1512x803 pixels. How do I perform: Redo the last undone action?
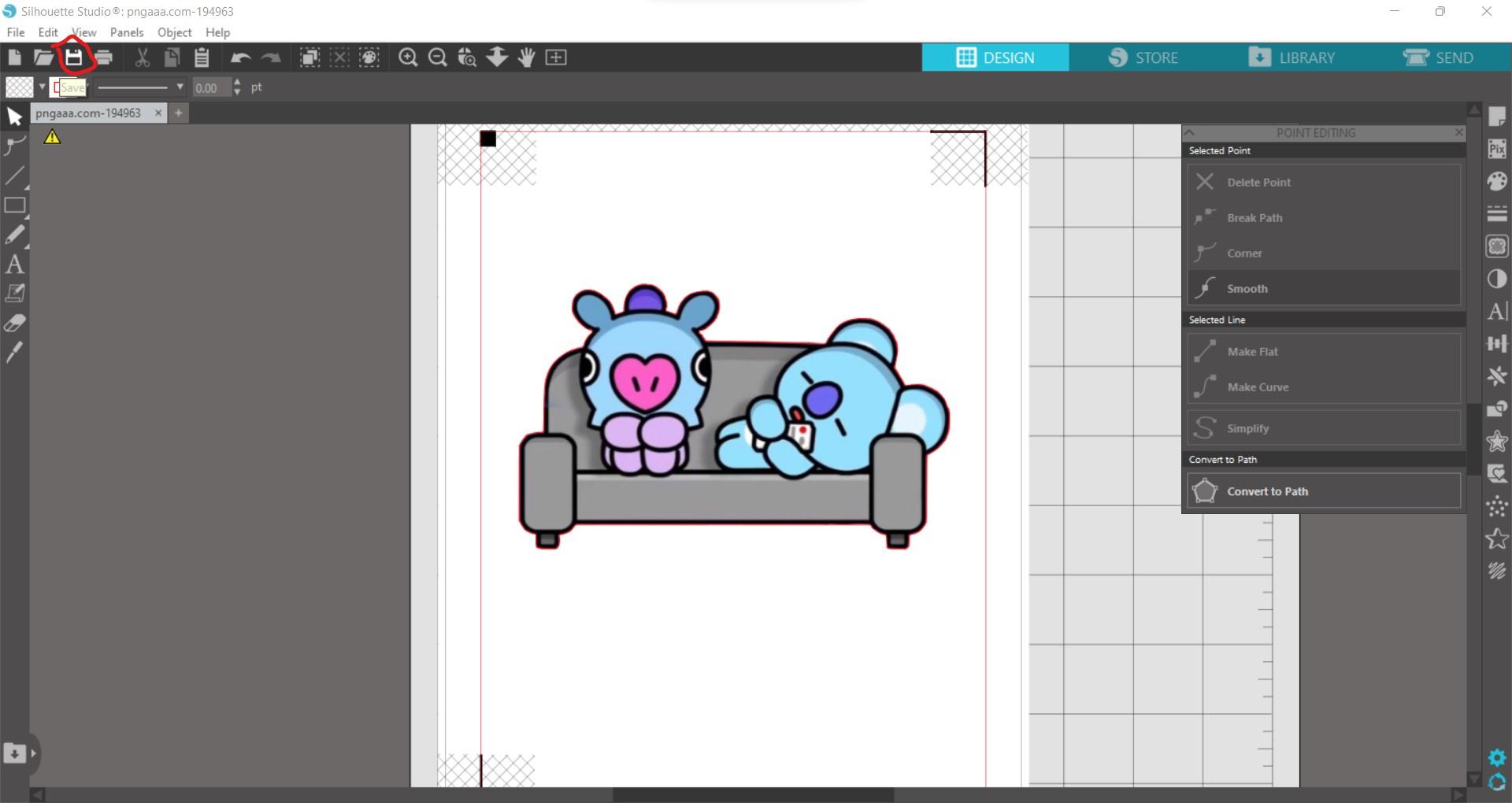click(x=270, y=57)
